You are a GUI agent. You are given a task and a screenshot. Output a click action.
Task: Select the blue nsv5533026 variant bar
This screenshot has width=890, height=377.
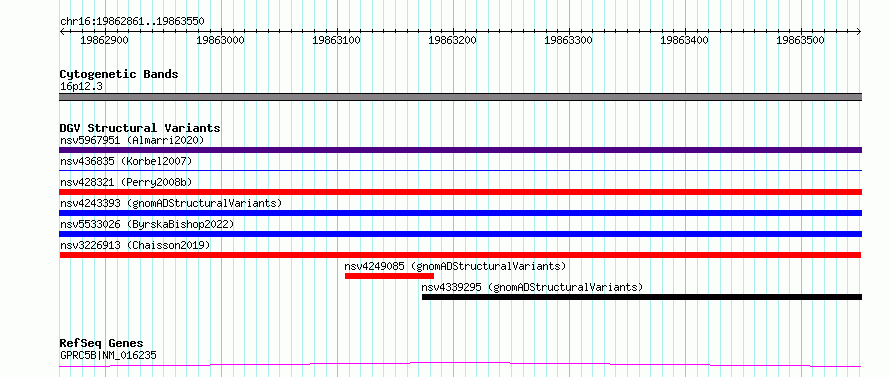coord(460,234)
